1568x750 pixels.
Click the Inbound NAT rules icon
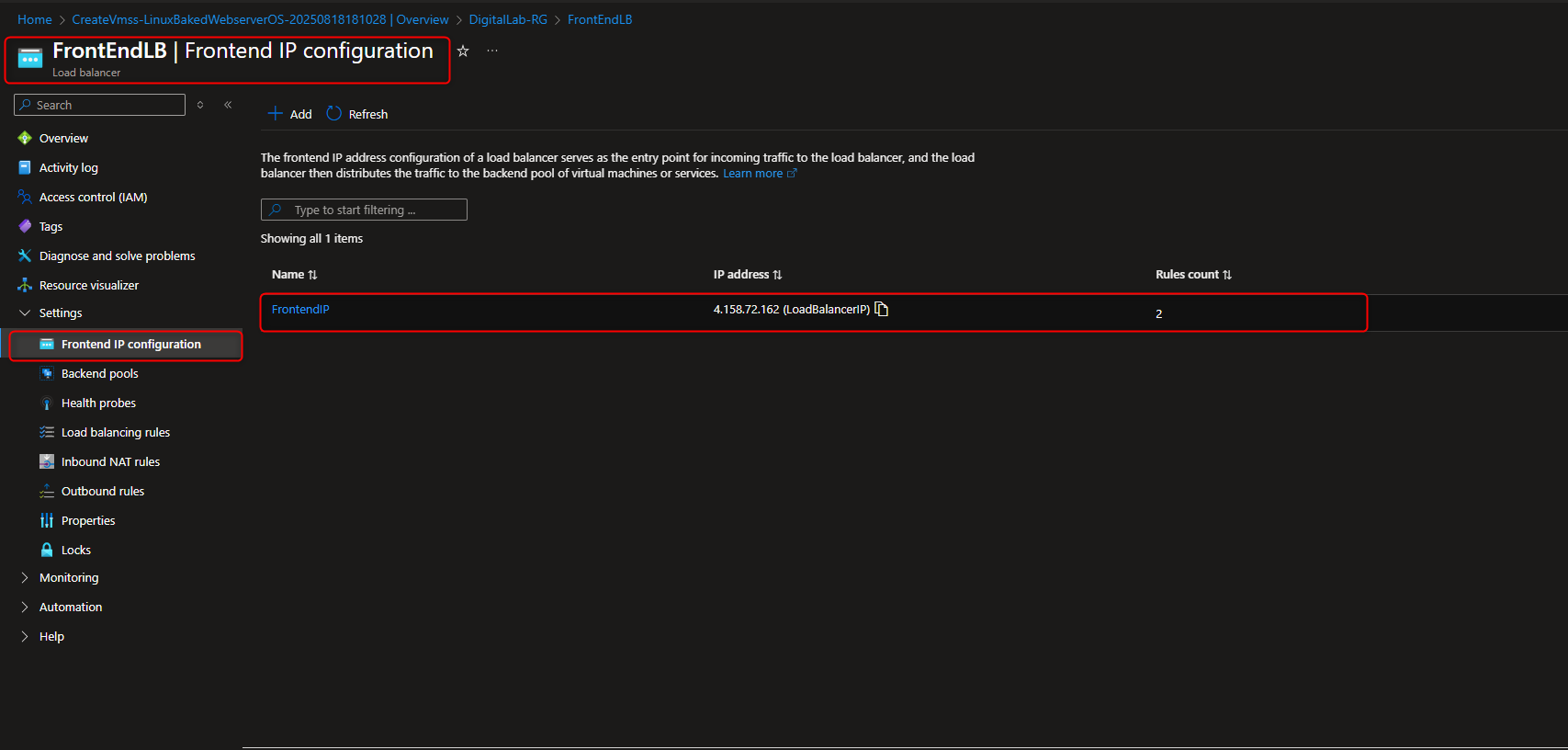point(47,461)
